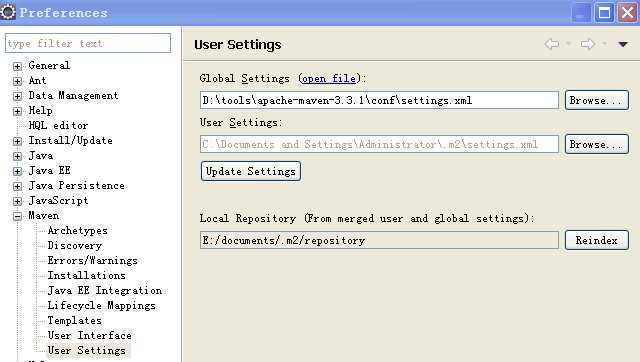Select the Maven preferences category
The image size is (640, 362).
pos(43,215)
